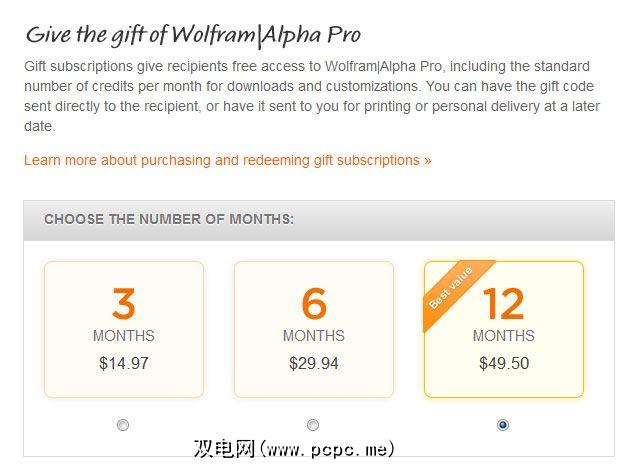The height and width of the screenshot is (472, 632).
Task: Click the MONTHS label above $49.50
Action: pyautogui.click(x=504, y=336)
